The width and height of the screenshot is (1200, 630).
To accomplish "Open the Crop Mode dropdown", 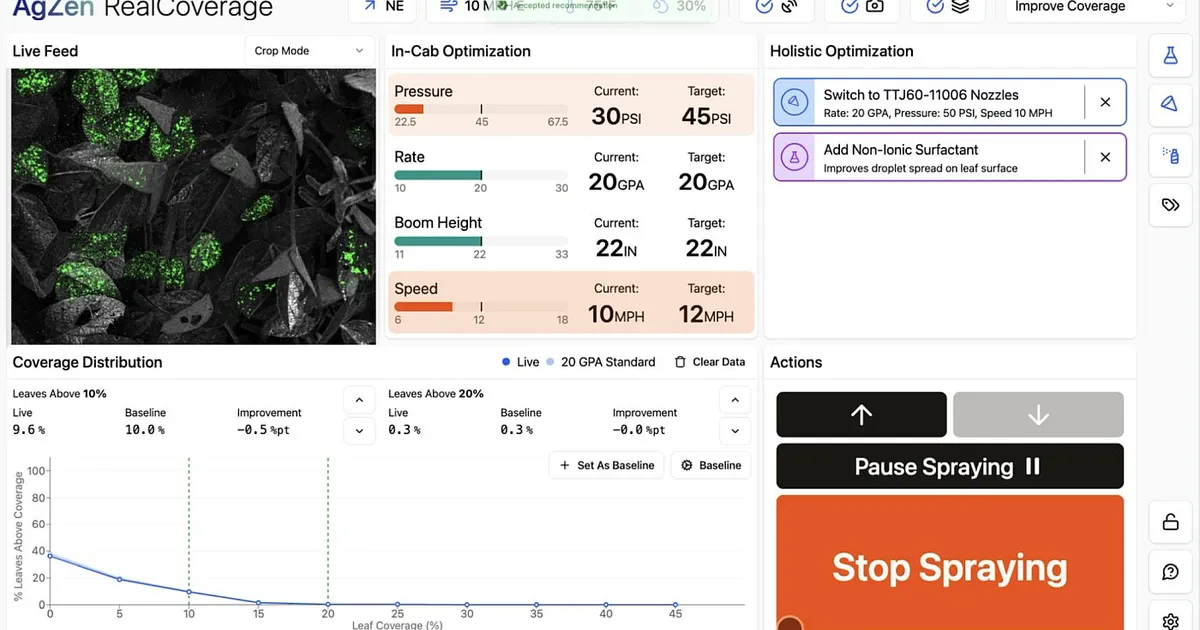I will (x=309, y=51).
